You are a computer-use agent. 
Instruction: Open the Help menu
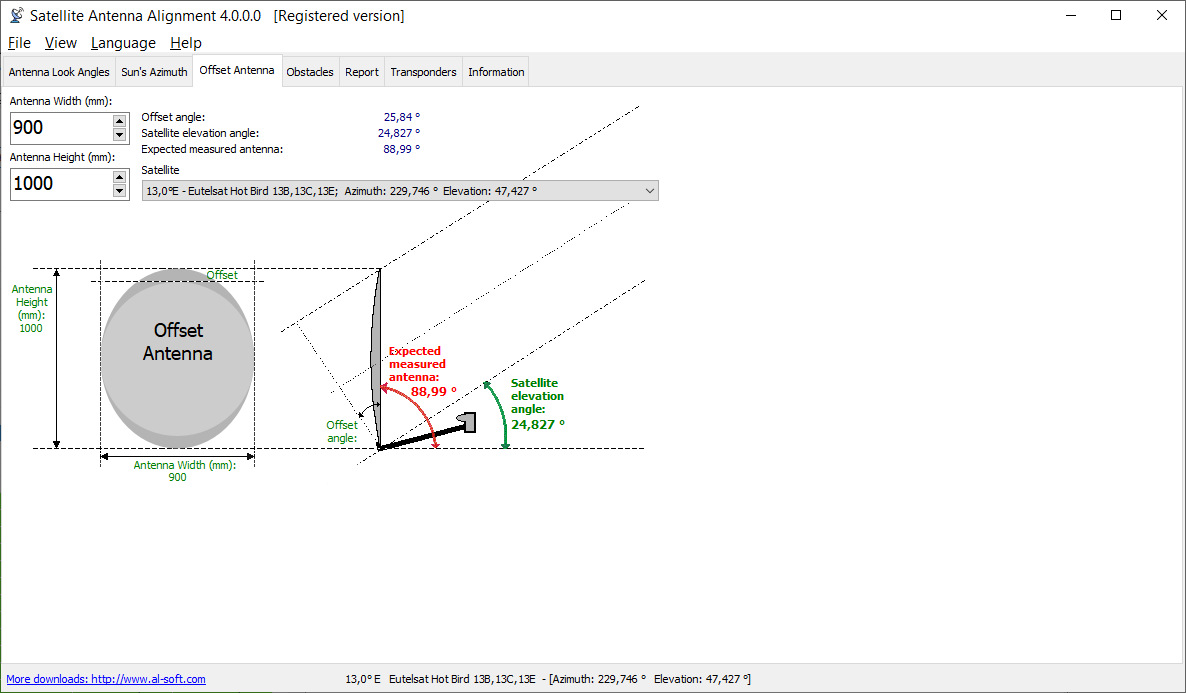pyautogui.click(x=186, y=43)
